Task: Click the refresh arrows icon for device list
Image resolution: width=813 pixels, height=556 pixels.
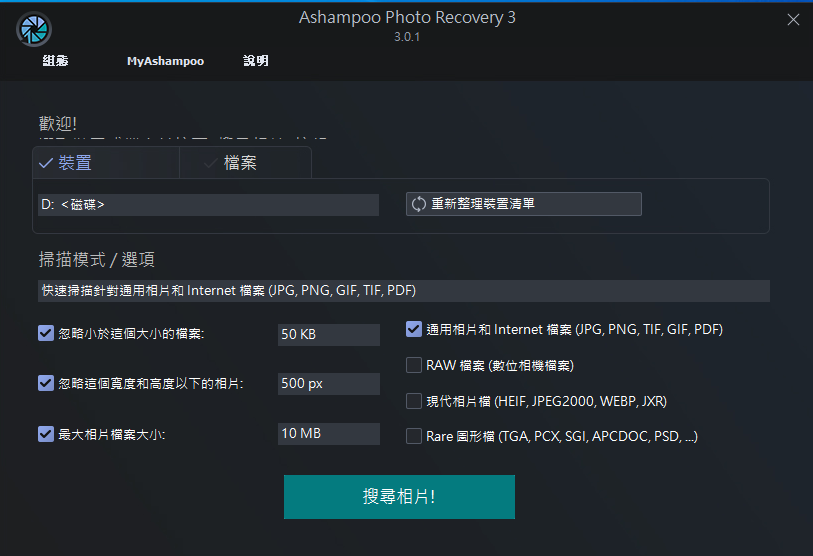Action: pyautogui.click(x=419, y=204)
